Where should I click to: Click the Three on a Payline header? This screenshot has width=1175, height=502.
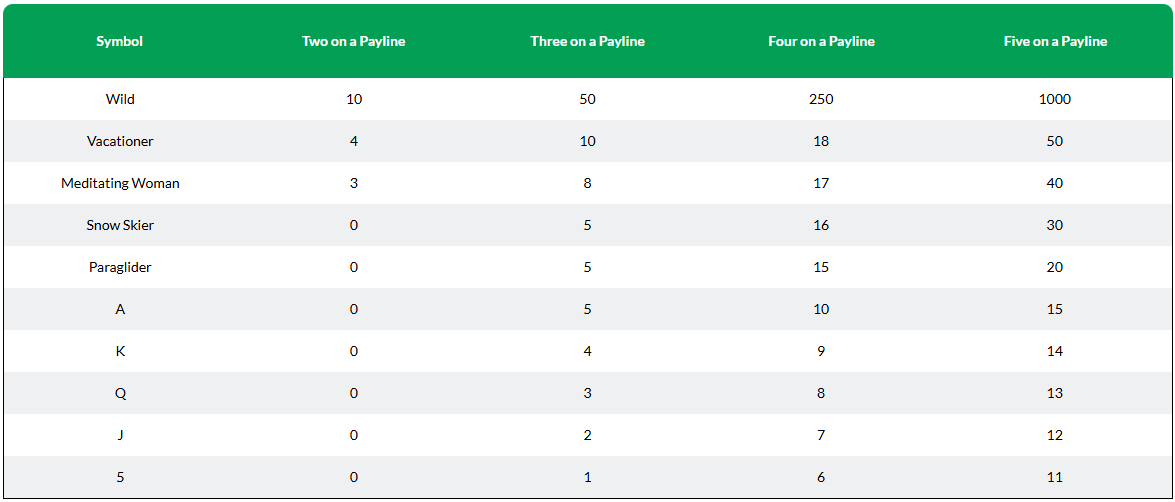[x=588, y=42]
